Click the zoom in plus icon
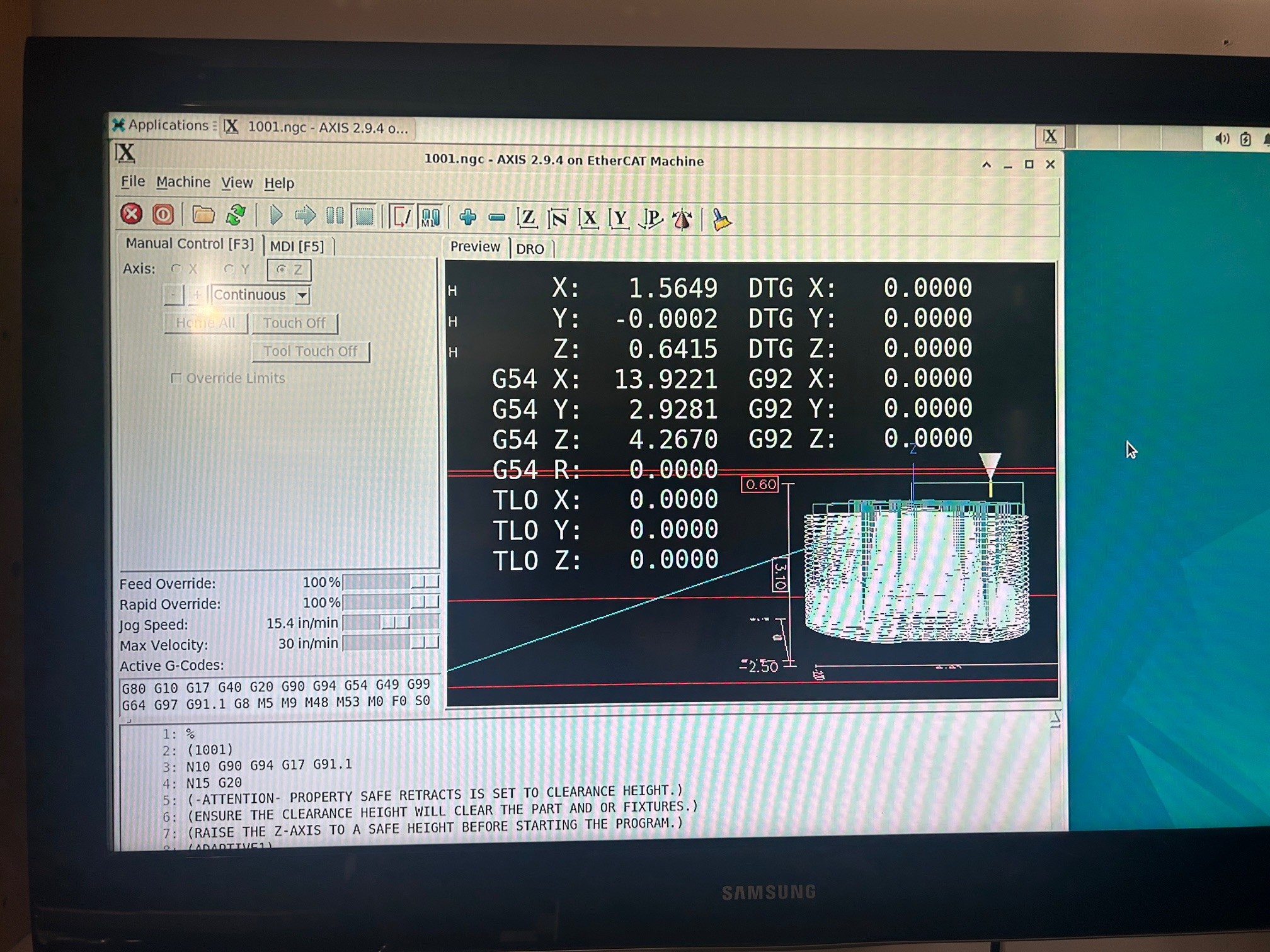The width and height of the screenshot is (1270, 952). click(x=467, y=218)
